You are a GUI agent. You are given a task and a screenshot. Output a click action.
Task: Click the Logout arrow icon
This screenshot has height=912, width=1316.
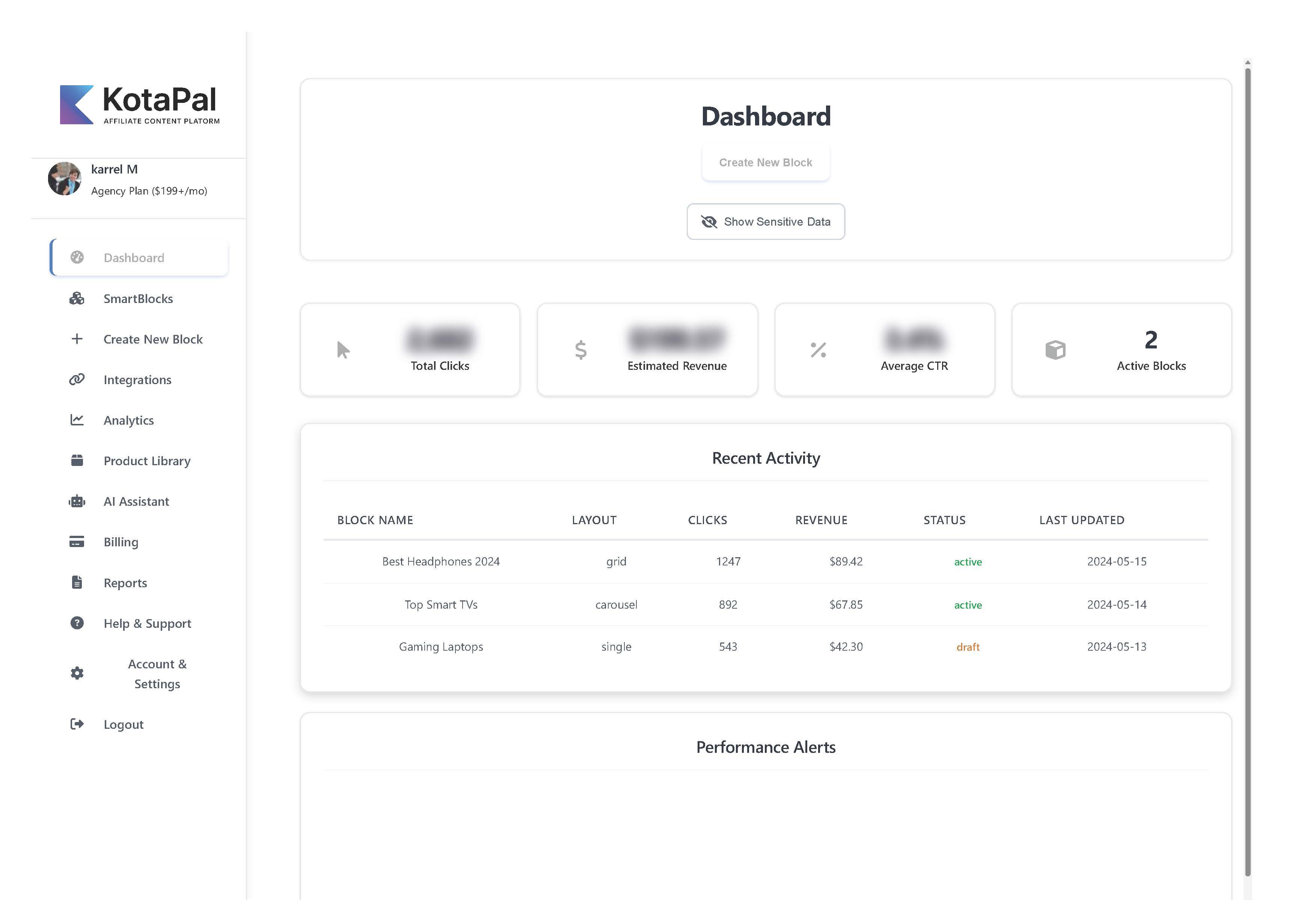[77, 724]
